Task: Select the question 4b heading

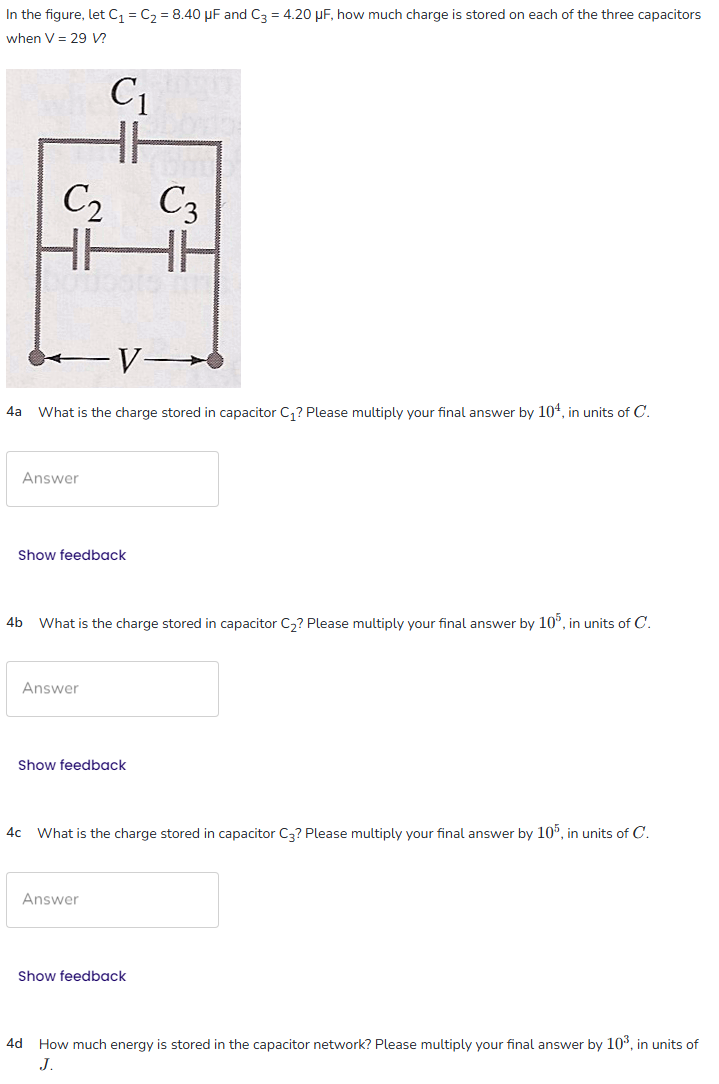Action: [x=13, y=622]
